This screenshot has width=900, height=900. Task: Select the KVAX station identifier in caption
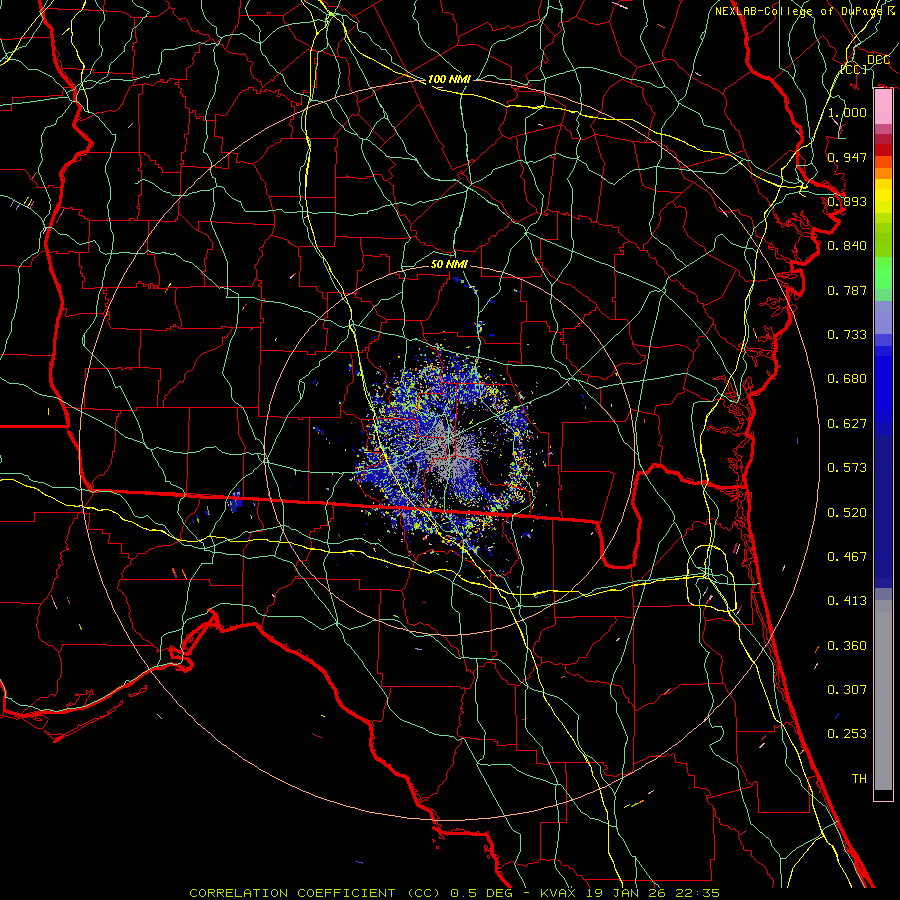click(x=560, y=893)
